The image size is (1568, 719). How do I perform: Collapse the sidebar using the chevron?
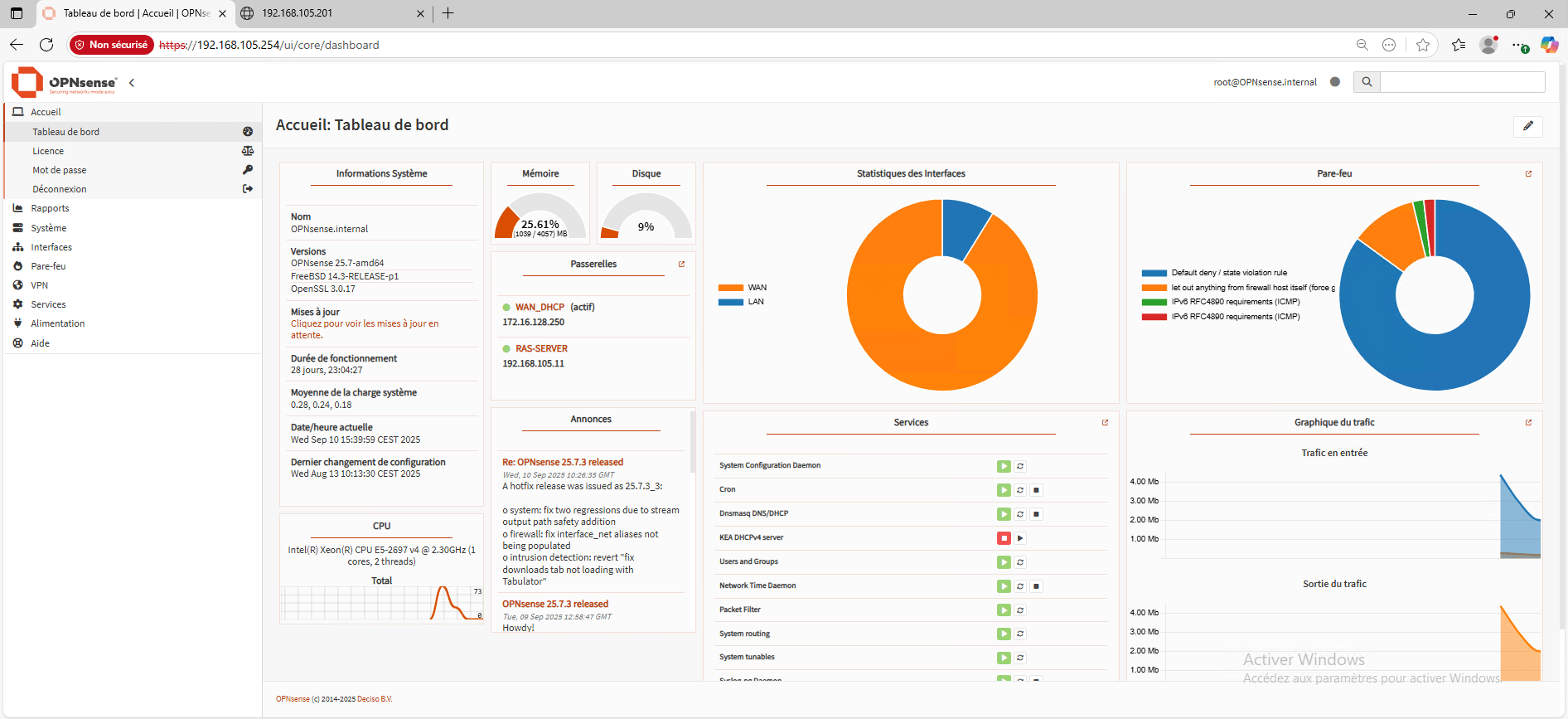132,83
